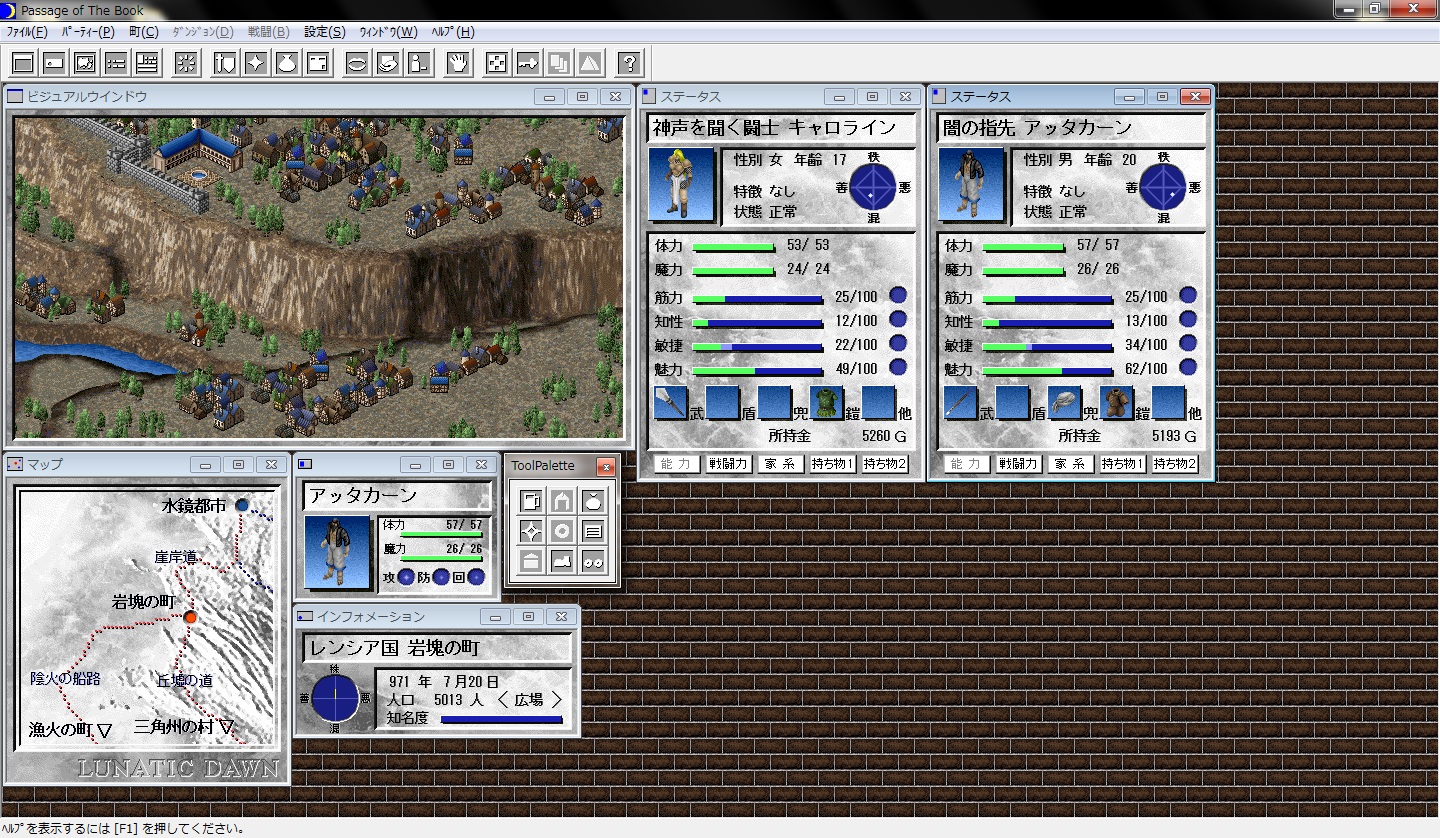Click the help question mark toolbar icon
Screen dimensions: 1440x838
point(629,62)
